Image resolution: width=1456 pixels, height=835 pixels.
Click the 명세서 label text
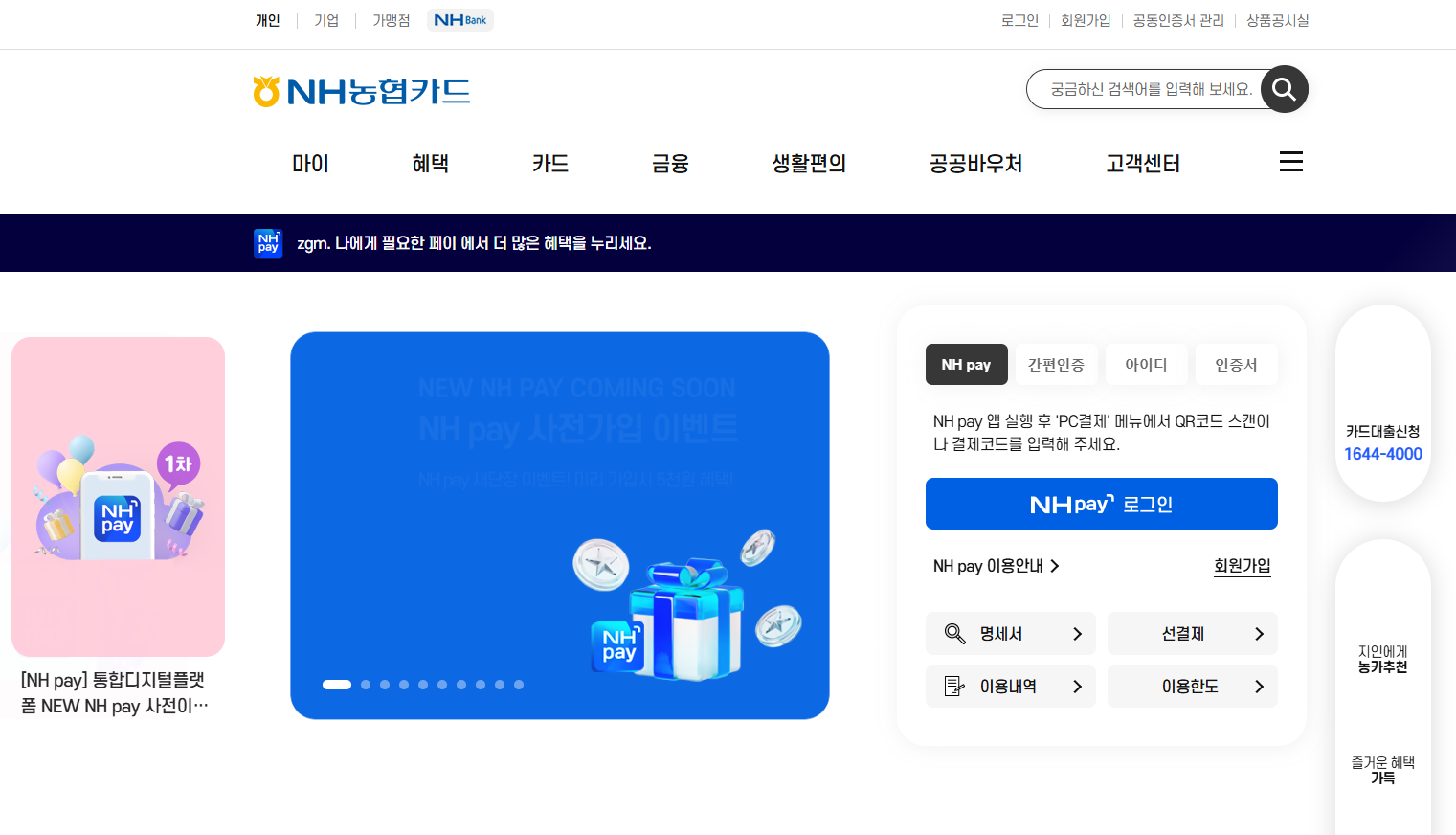(x=1001, y=634)
